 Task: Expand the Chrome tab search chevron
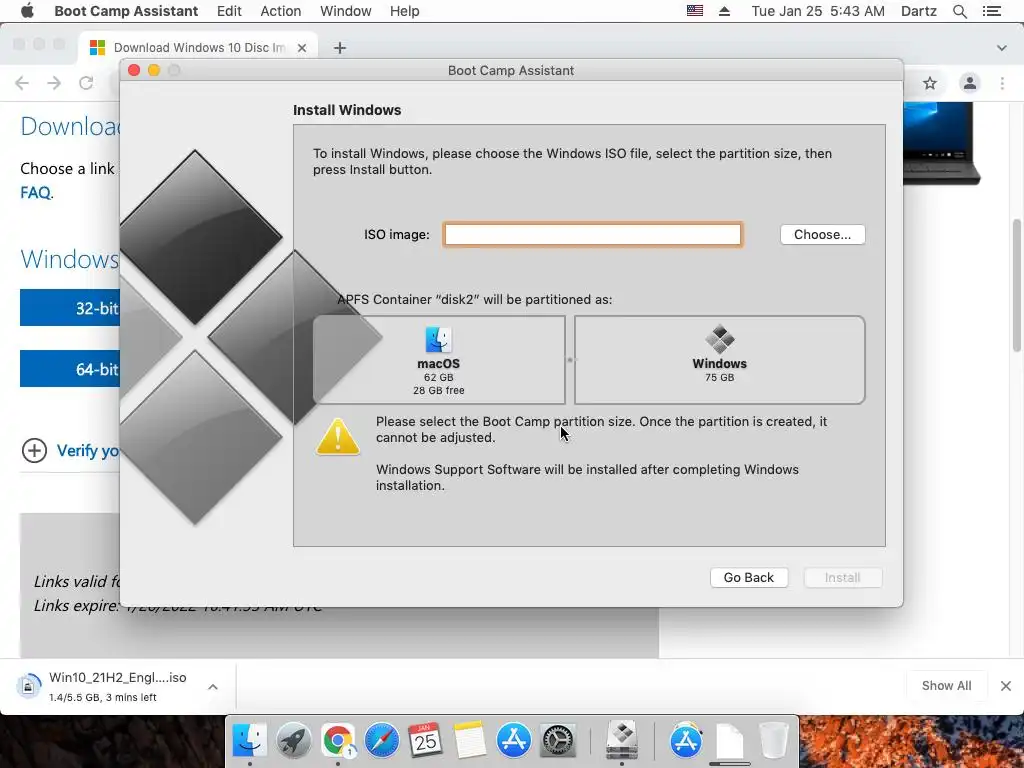(1002, 48)
